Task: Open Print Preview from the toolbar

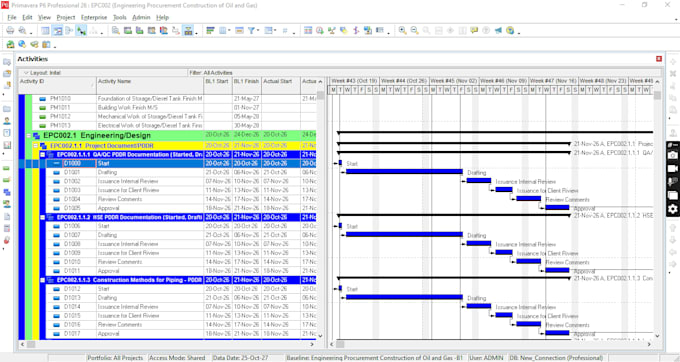Action: coord(22,30)
